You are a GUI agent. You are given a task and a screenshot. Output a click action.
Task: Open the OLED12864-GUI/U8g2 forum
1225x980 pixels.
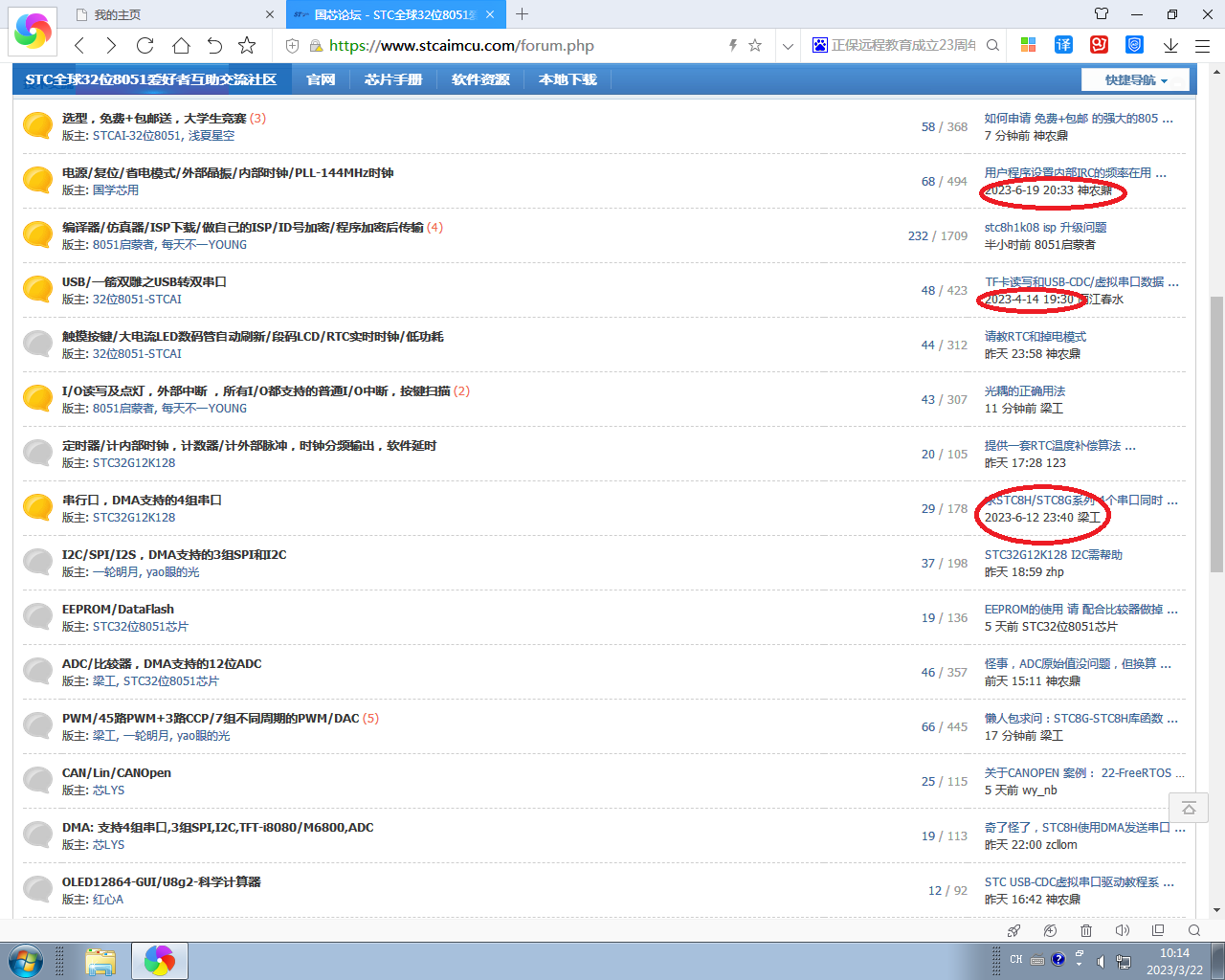[162, 881]
